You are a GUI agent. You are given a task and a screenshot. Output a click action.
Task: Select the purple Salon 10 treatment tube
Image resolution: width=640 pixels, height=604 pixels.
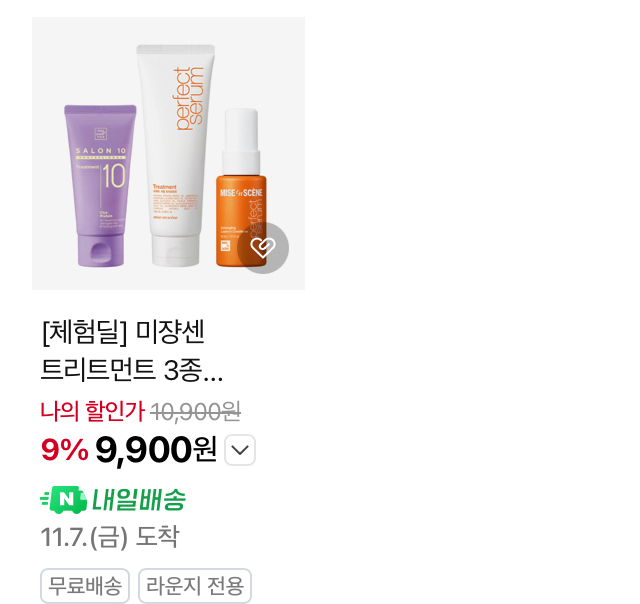click(x=100, y=186)
